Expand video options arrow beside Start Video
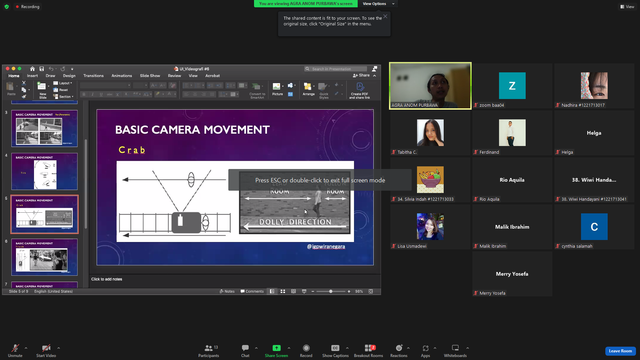This screenshot has width=640, height=360. (58, 348)
